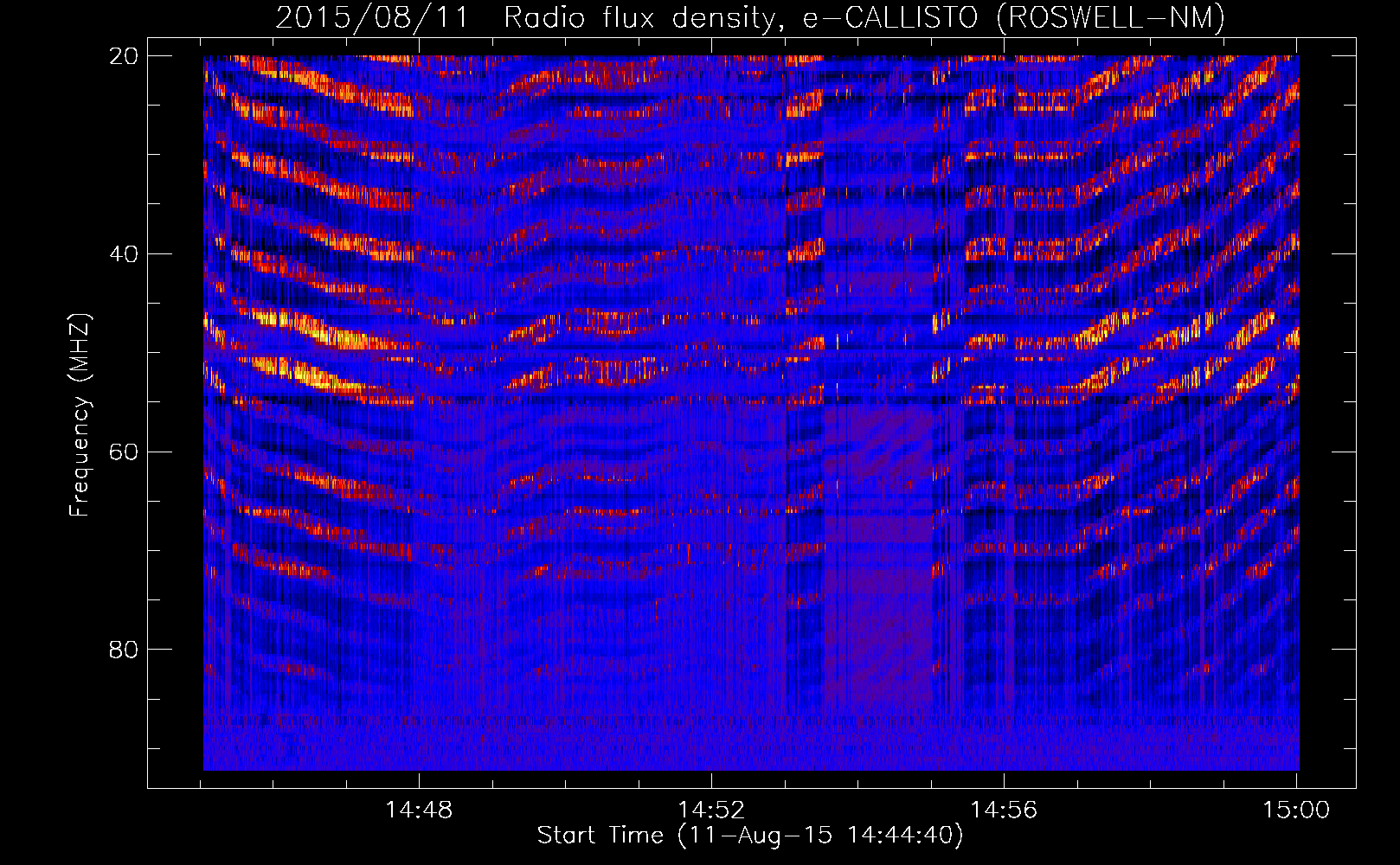
Task: Click the 14:48 time tick label
Action: tap(419, 811)
